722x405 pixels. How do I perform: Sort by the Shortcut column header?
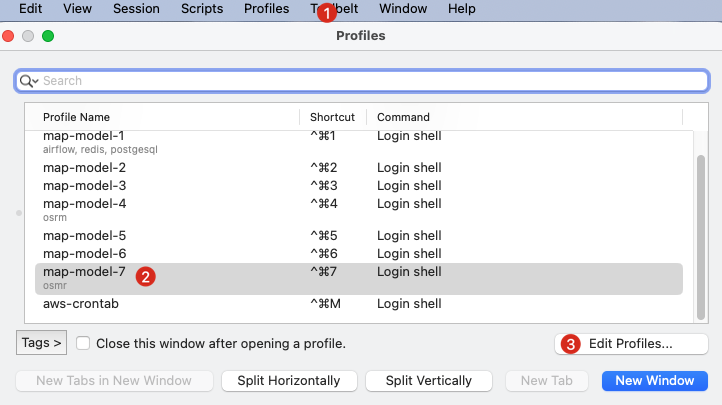point(332,117)
